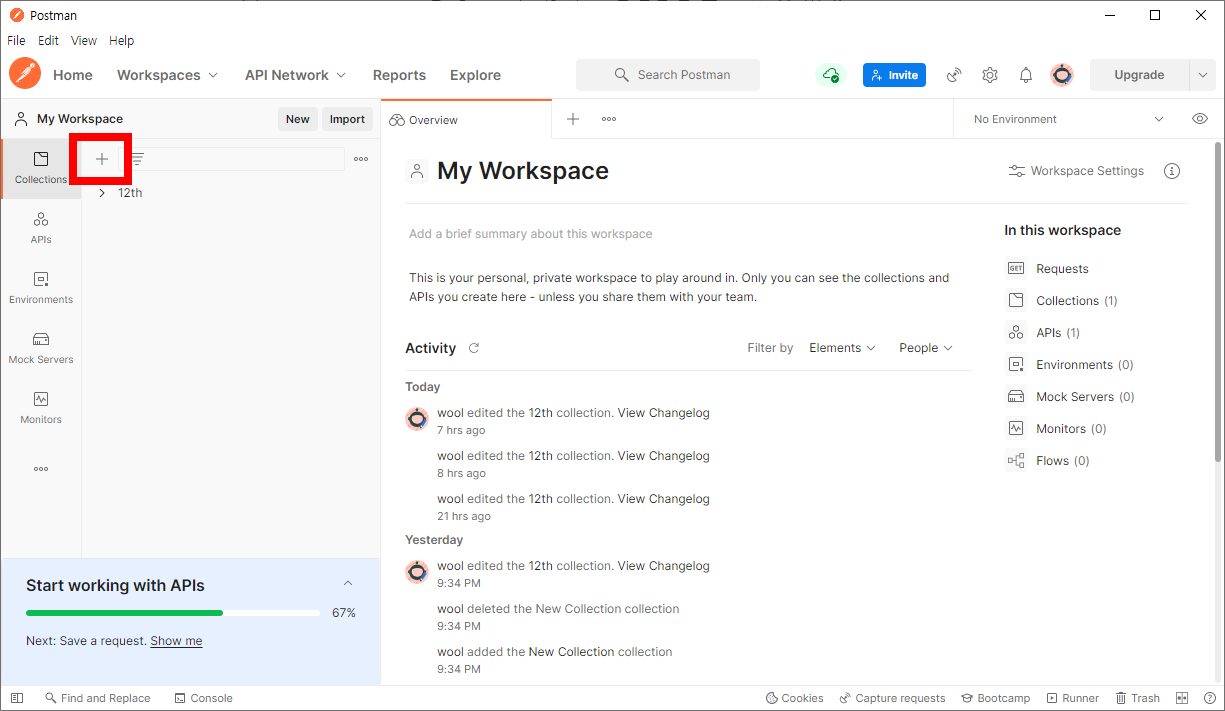1225x711 pixels.
Task: Open environment quick look eye icon
Action: [1200, 119]
